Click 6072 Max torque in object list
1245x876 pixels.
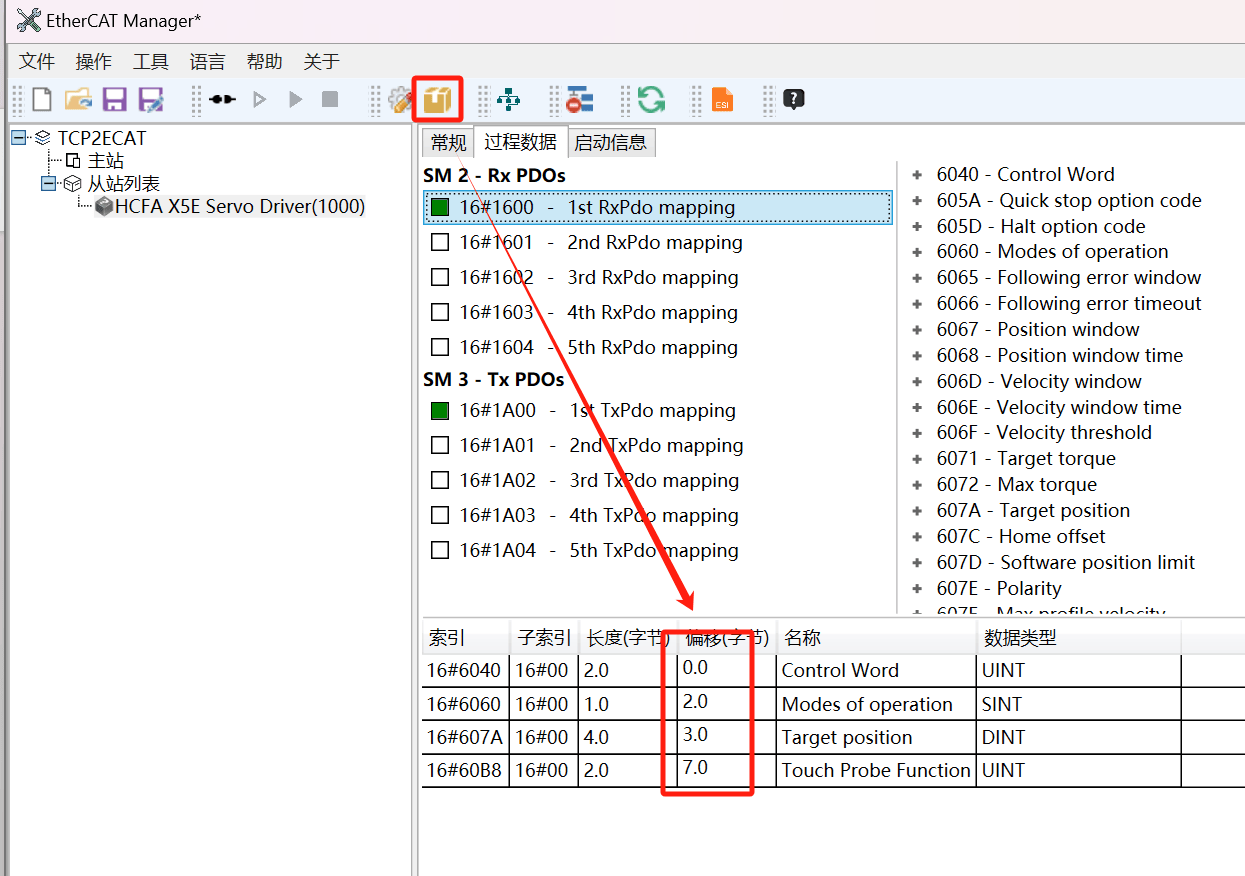click(x=1016, y=485)
